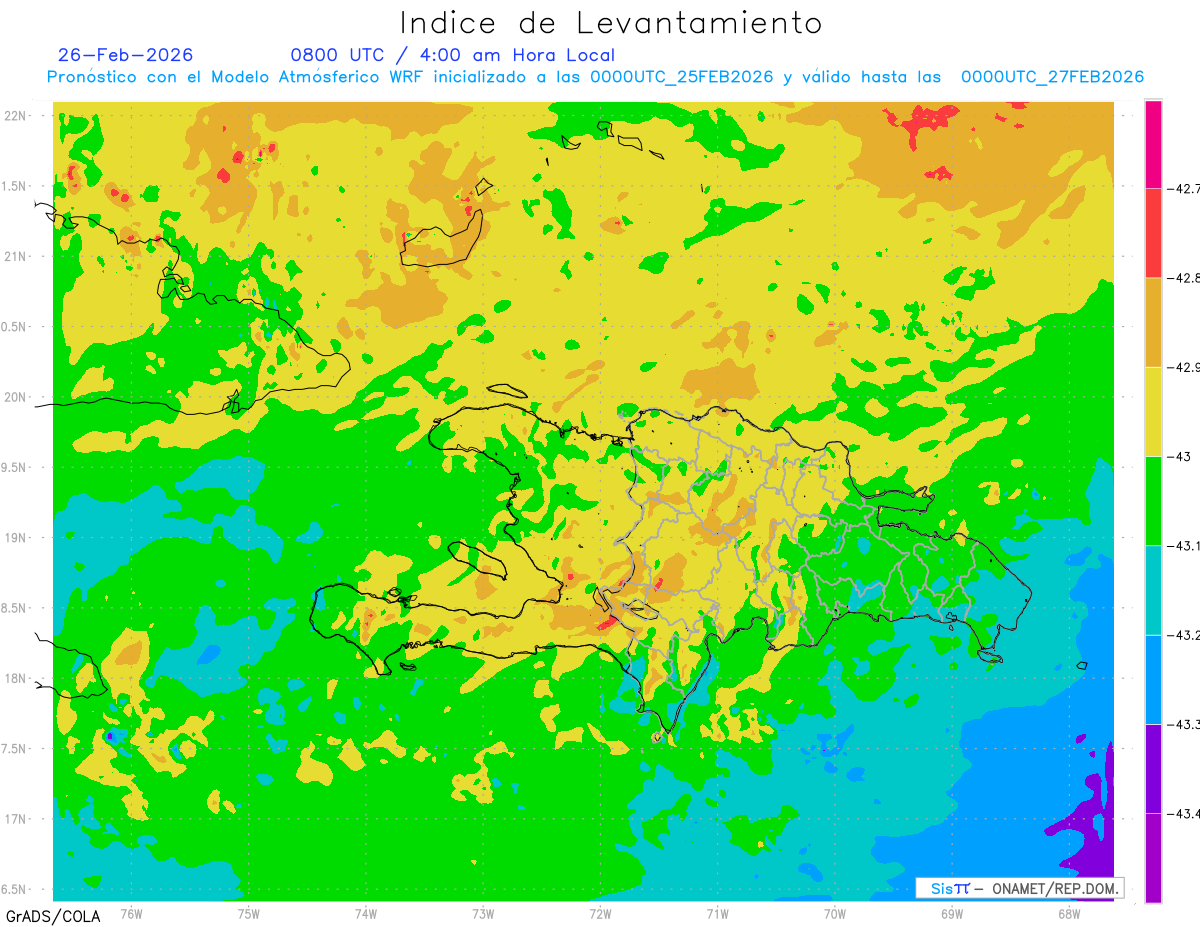
Task: Click the '19N' latitude label
Action: [x=16, y=537]
